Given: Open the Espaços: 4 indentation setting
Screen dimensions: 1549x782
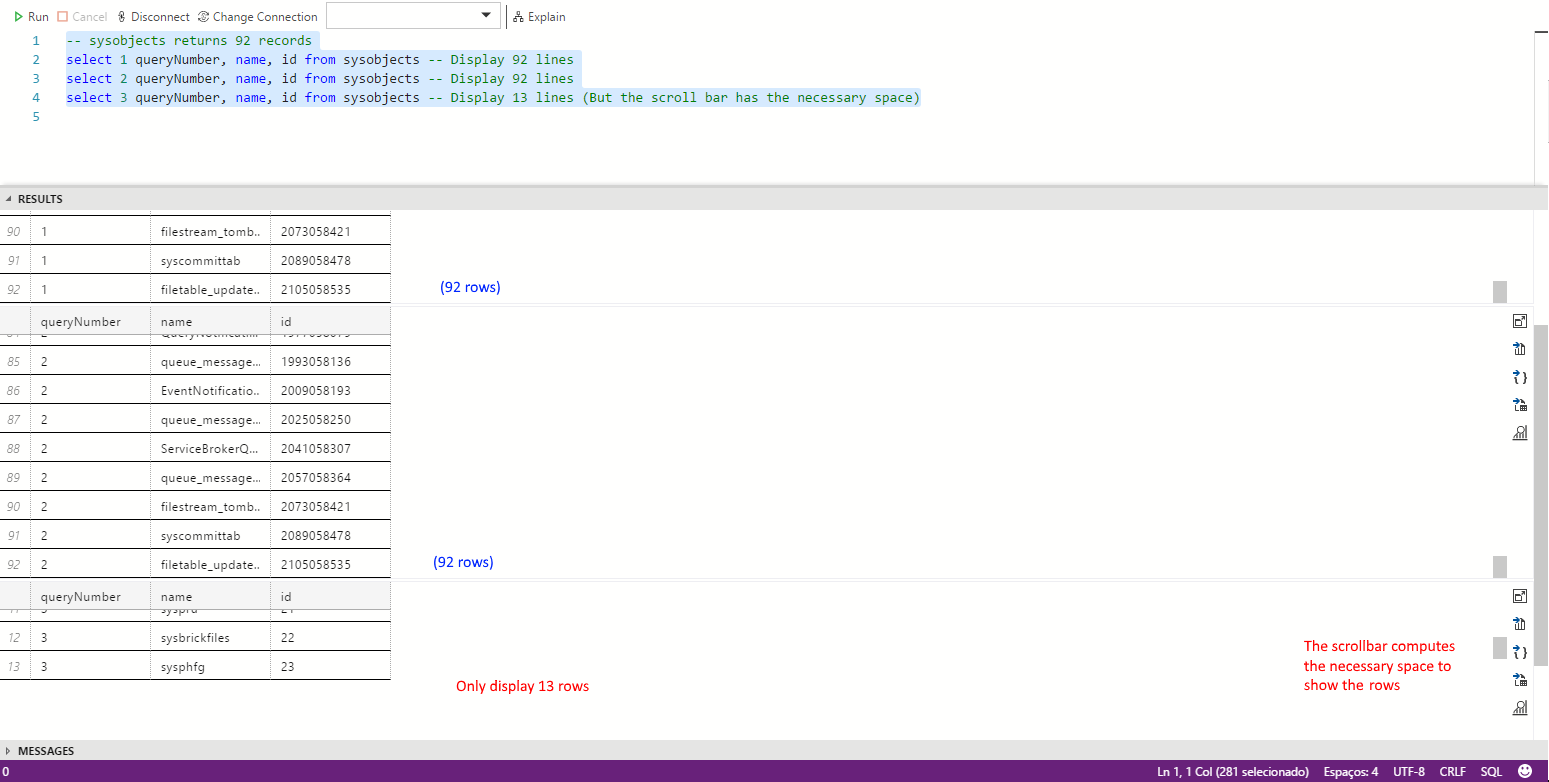Looking at the screenshot, I should point(1351,772).
